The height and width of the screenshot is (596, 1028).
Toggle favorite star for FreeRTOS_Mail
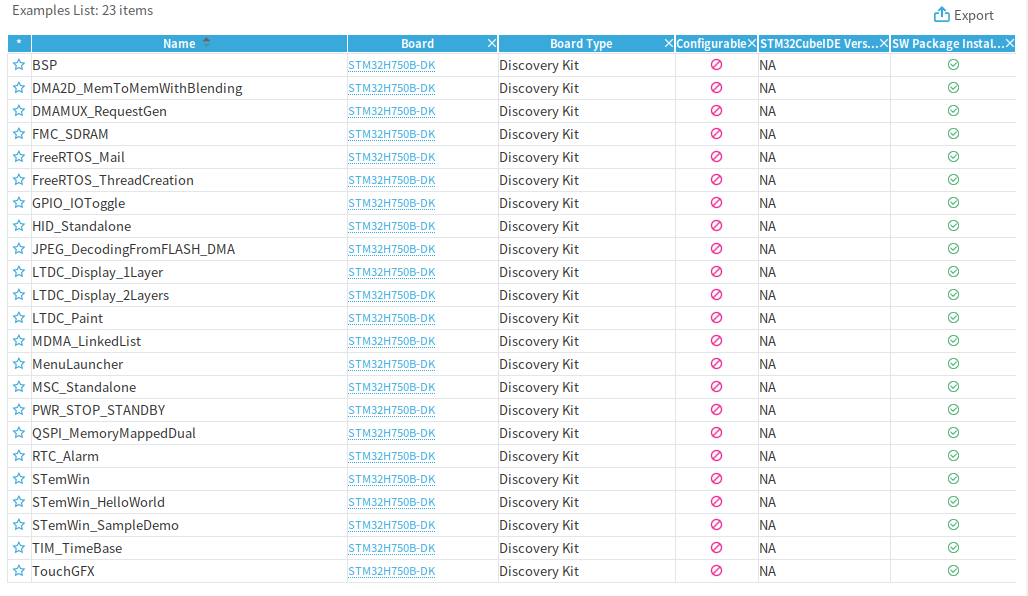pyautogui.click(x=19, y=157)
